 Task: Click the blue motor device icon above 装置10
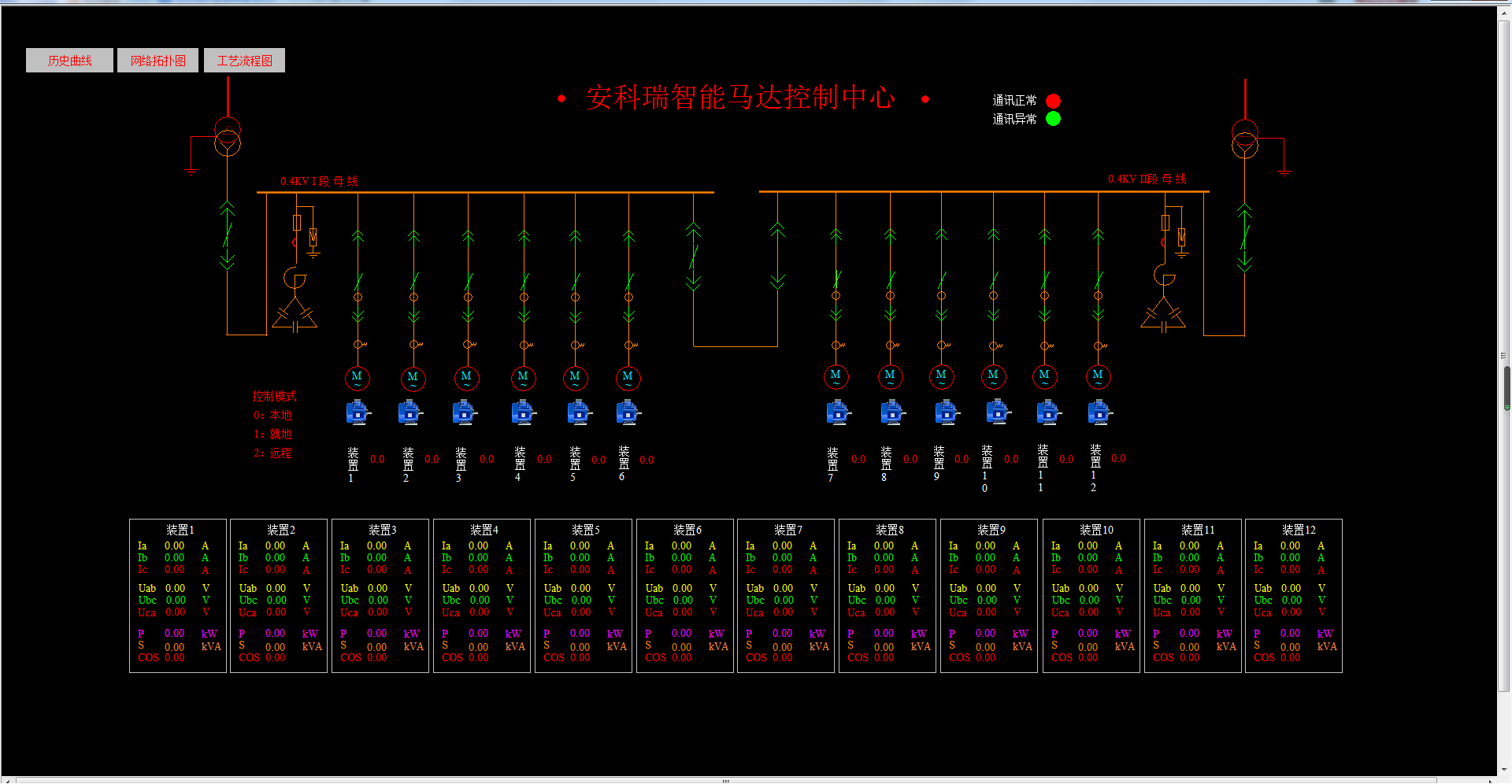point(999,412)
